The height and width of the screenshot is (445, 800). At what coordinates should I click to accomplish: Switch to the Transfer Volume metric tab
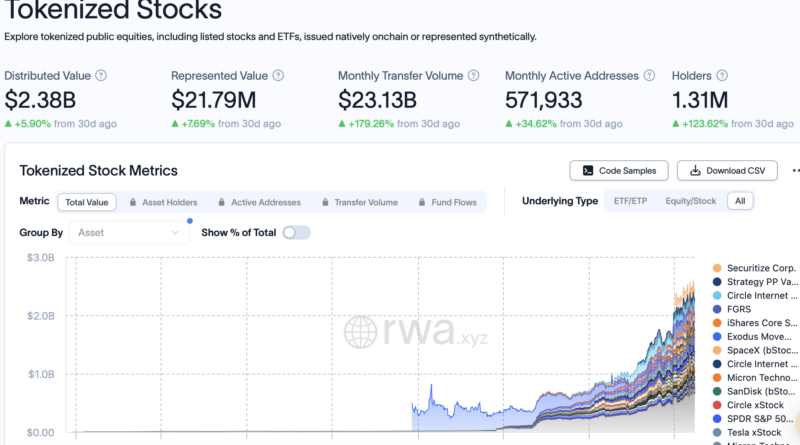coord(360,202)
